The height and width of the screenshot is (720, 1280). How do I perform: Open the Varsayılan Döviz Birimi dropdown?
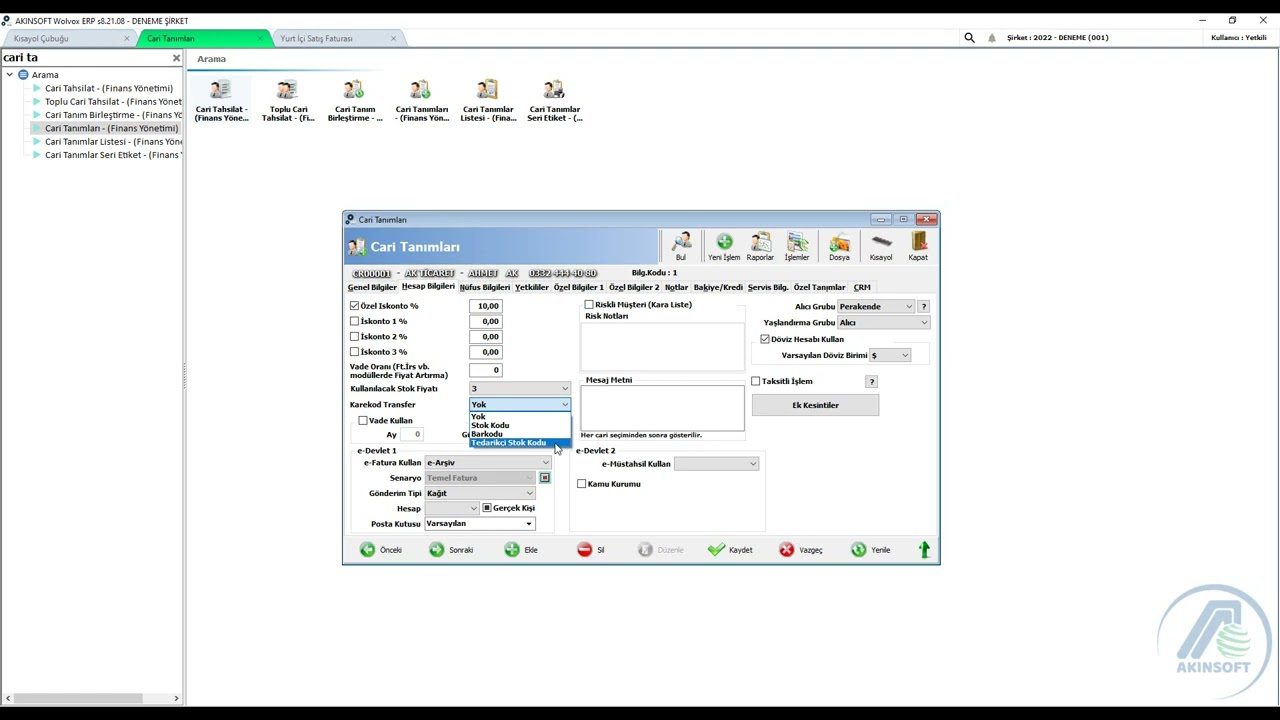point(889,355)
